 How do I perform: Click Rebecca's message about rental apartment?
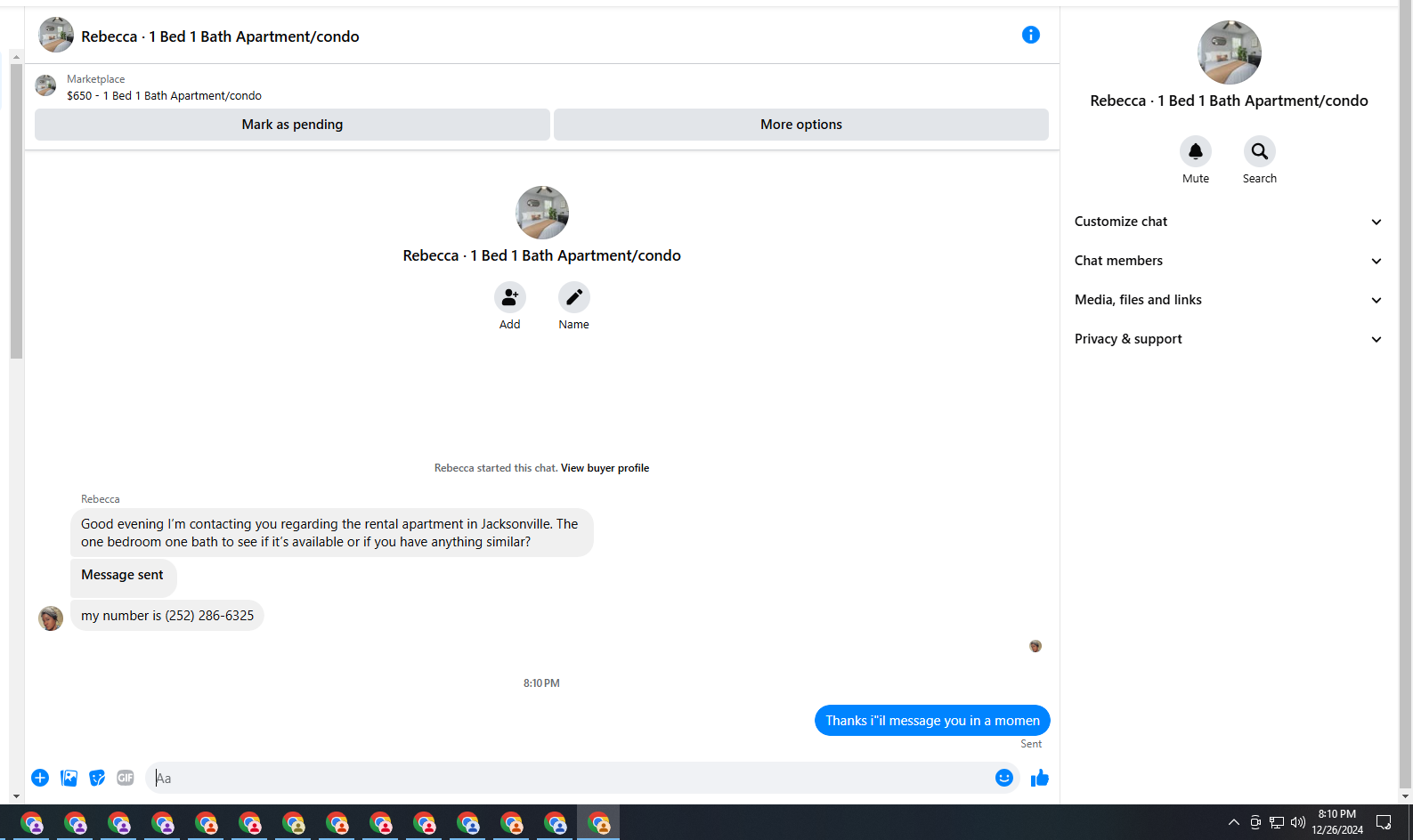pos(331,533)
